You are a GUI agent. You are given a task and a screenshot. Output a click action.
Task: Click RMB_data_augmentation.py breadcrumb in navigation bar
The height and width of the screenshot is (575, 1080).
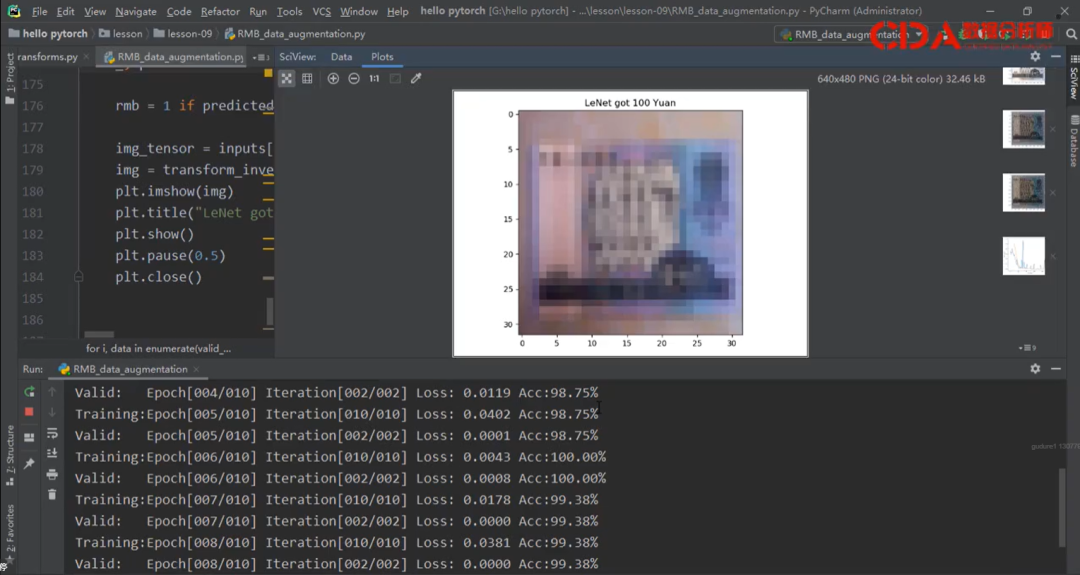tap(295, 34)
